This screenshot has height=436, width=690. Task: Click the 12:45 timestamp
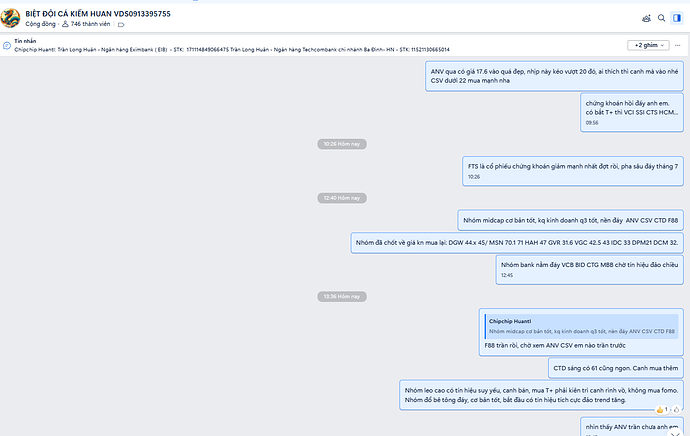pos(507,275)
